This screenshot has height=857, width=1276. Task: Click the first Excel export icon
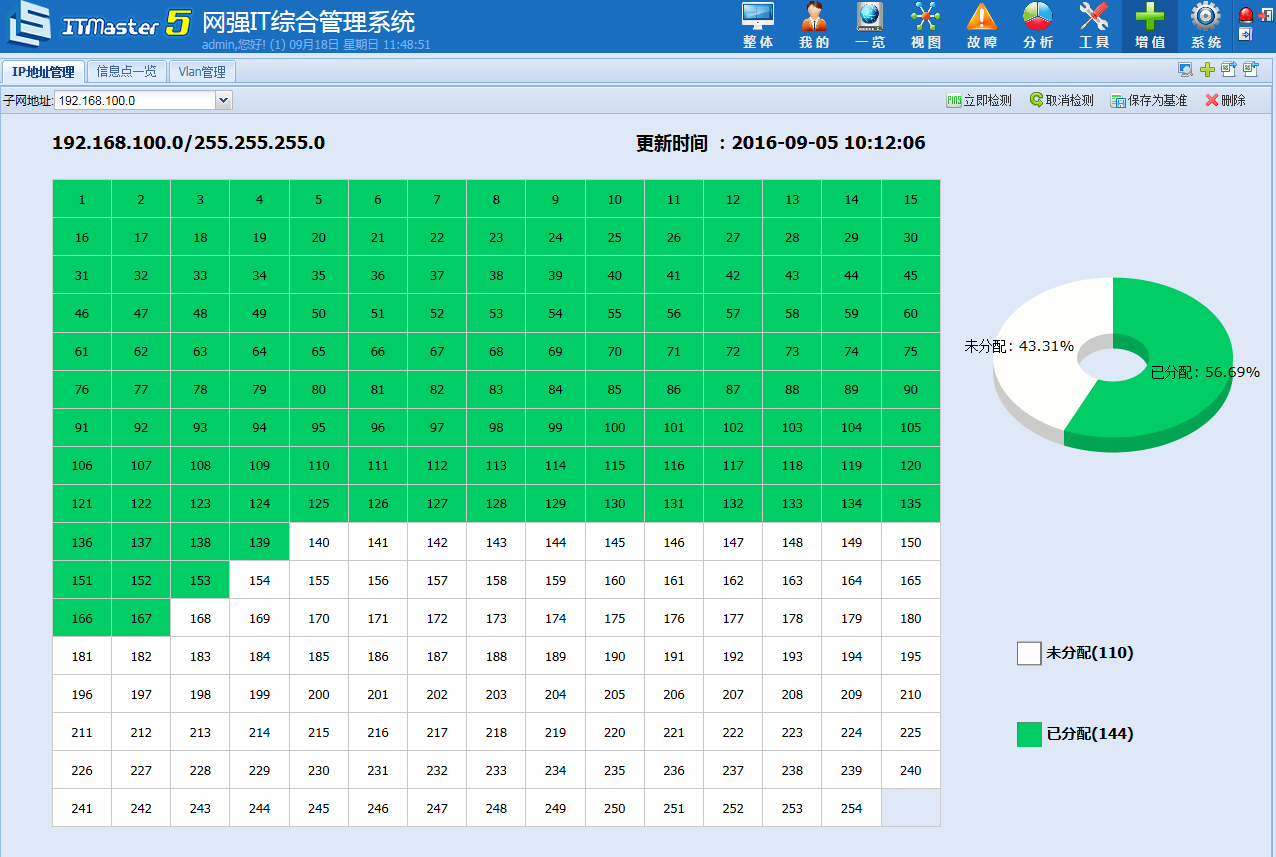(x=1229, y=70)
